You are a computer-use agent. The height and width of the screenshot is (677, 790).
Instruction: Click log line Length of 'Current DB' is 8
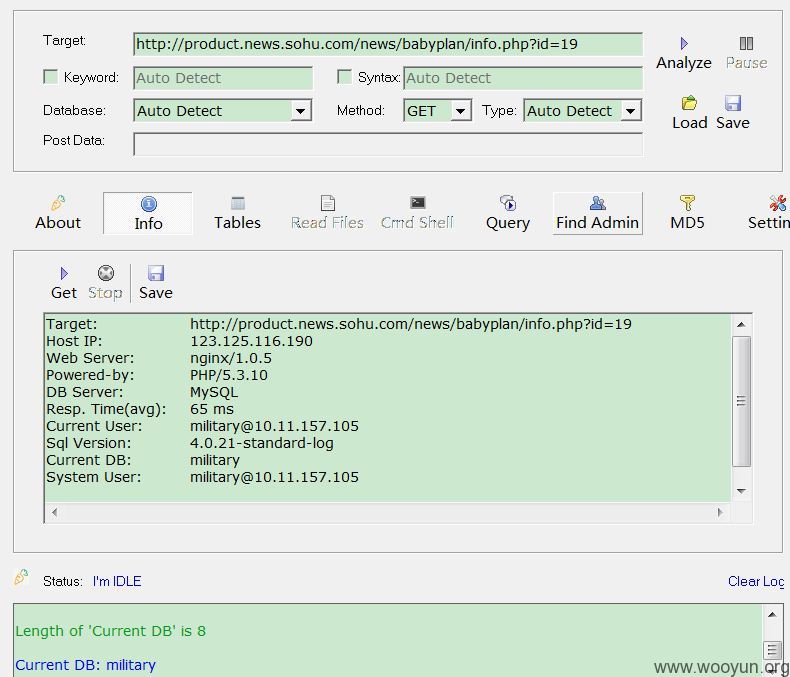click(110, 631)
